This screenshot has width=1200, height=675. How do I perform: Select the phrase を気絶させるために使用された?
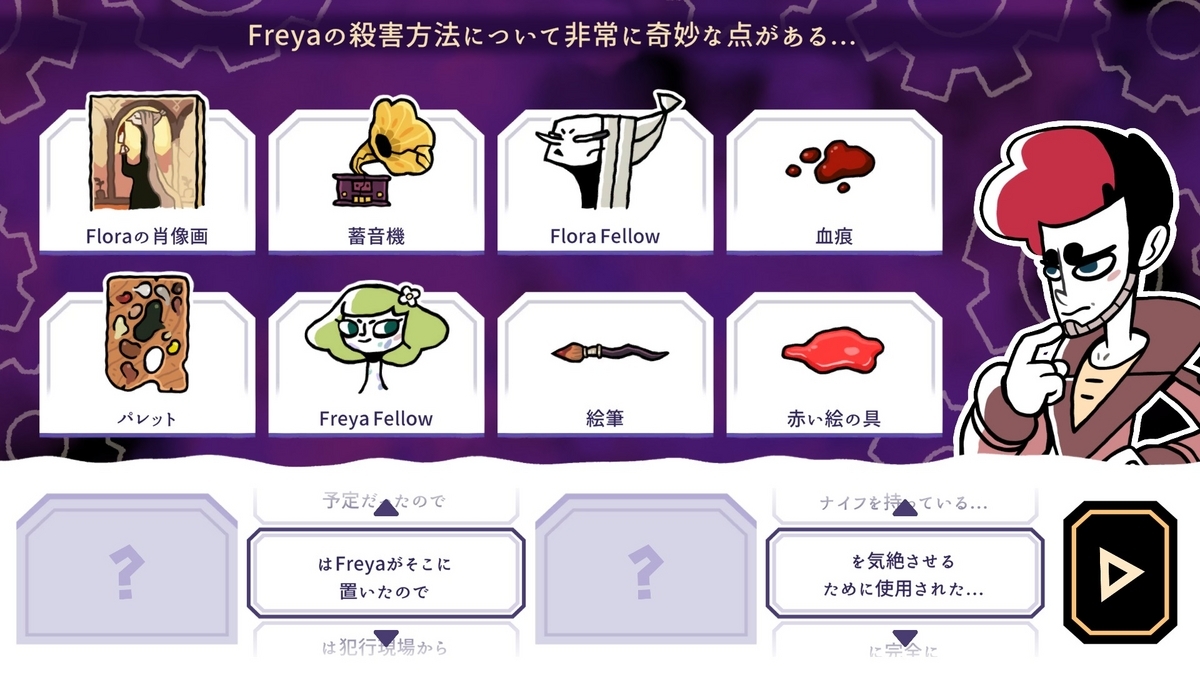point(905,574)
